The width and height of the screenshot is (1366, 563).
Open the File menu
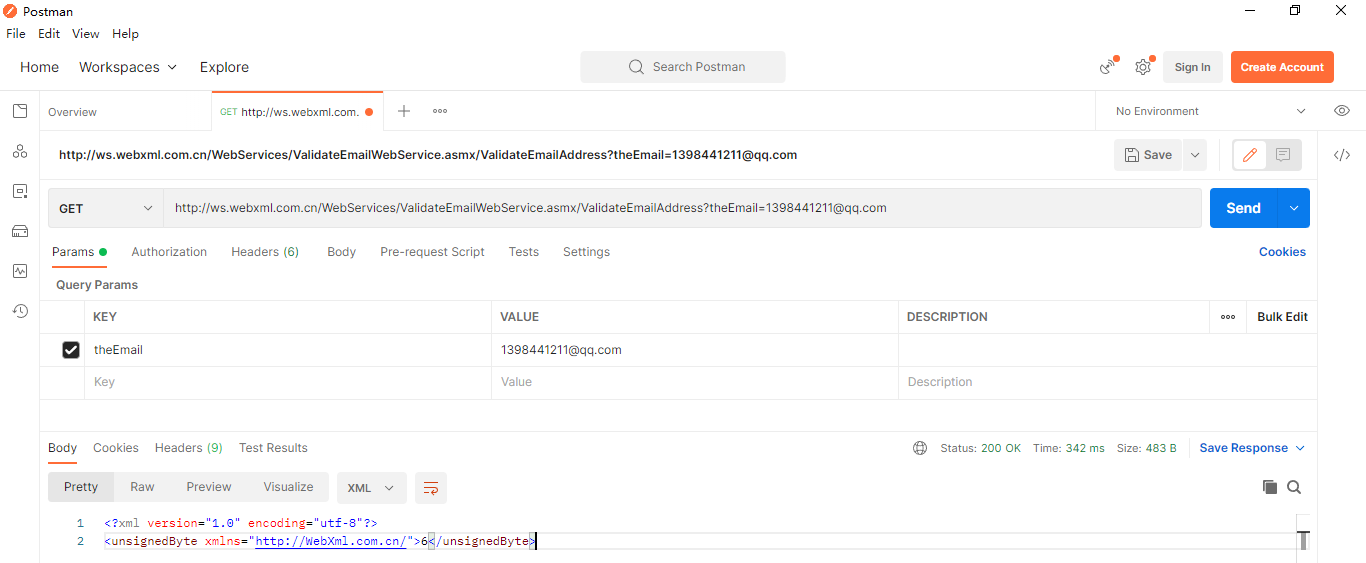16,34
